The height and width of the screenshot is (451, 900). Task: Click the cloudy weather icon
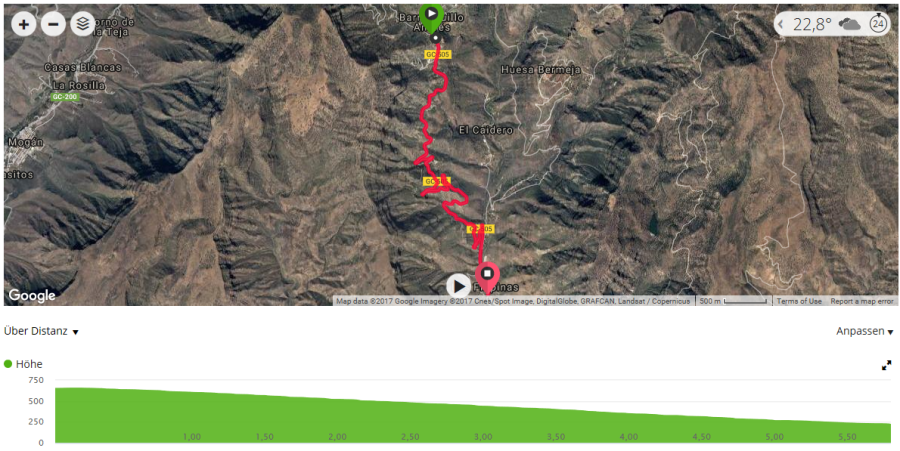[849, 24]
